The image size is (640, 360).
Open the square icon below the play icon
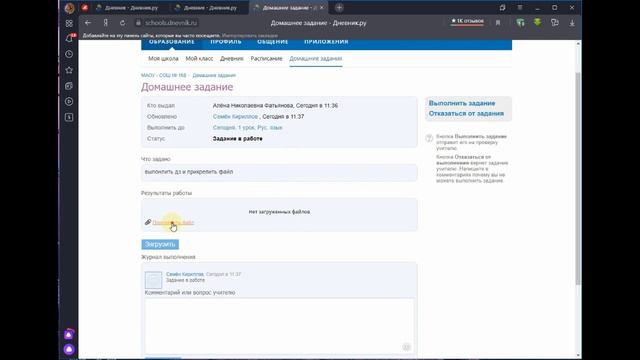click(69, 118)
